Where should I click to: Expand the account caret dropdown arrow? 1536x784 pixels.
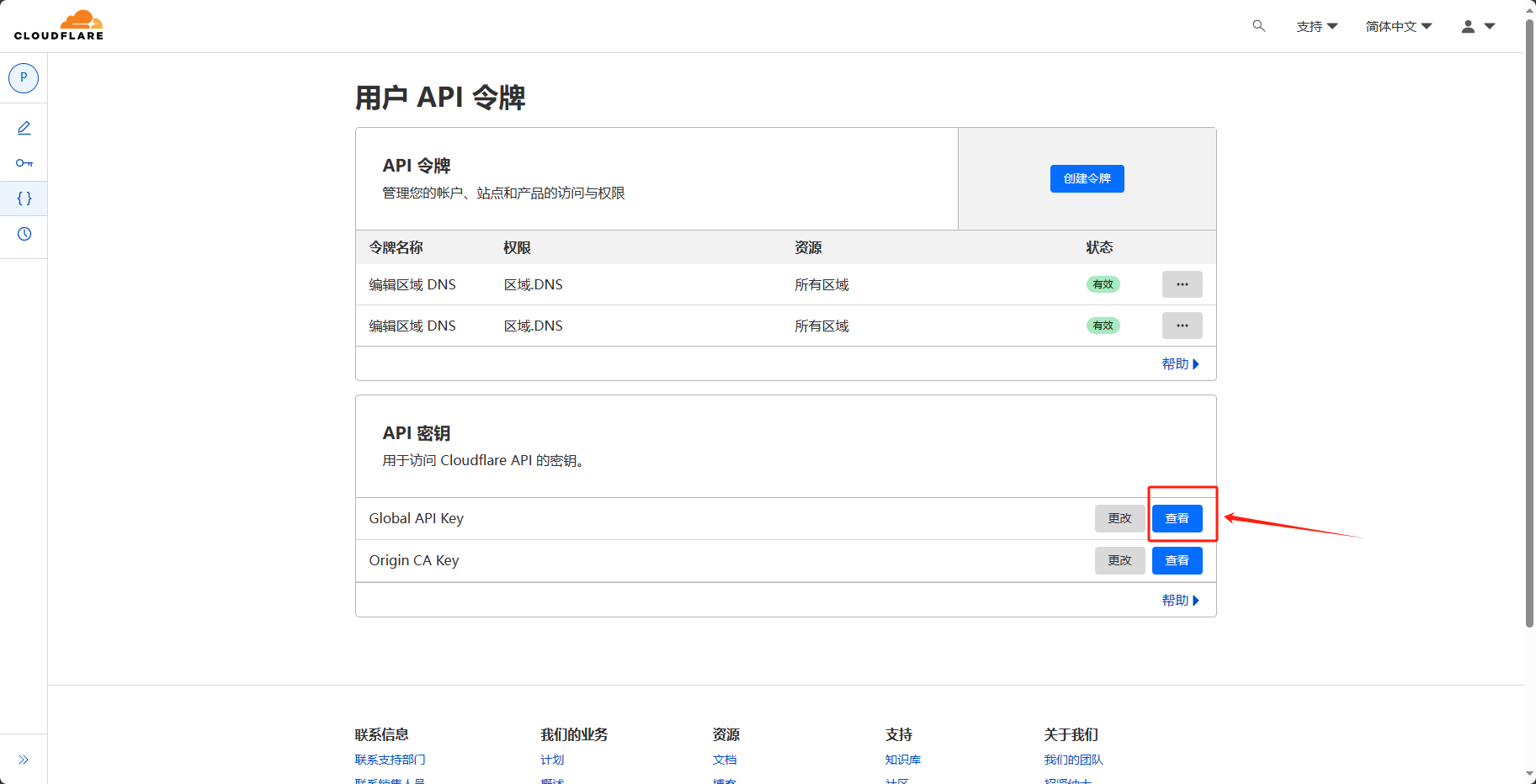point(1490,27)
